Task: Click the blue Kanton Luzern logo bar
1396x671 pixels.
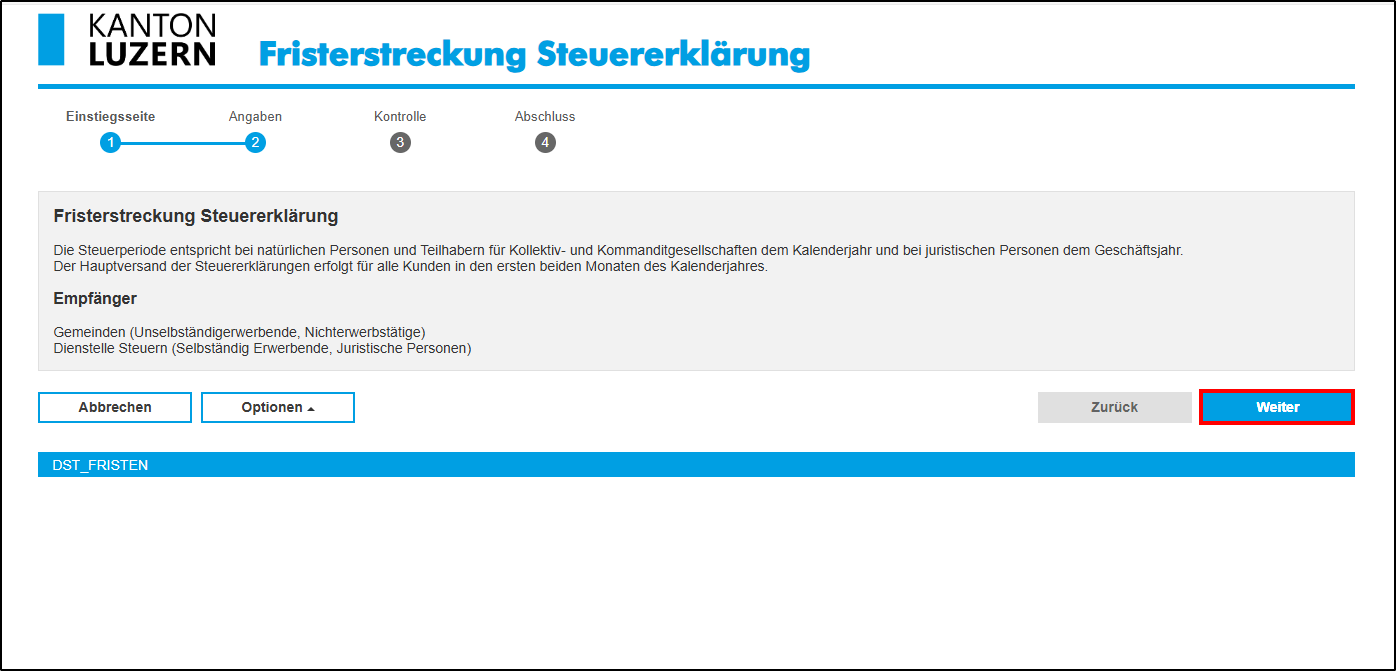Action: click(x=50, y=40)
